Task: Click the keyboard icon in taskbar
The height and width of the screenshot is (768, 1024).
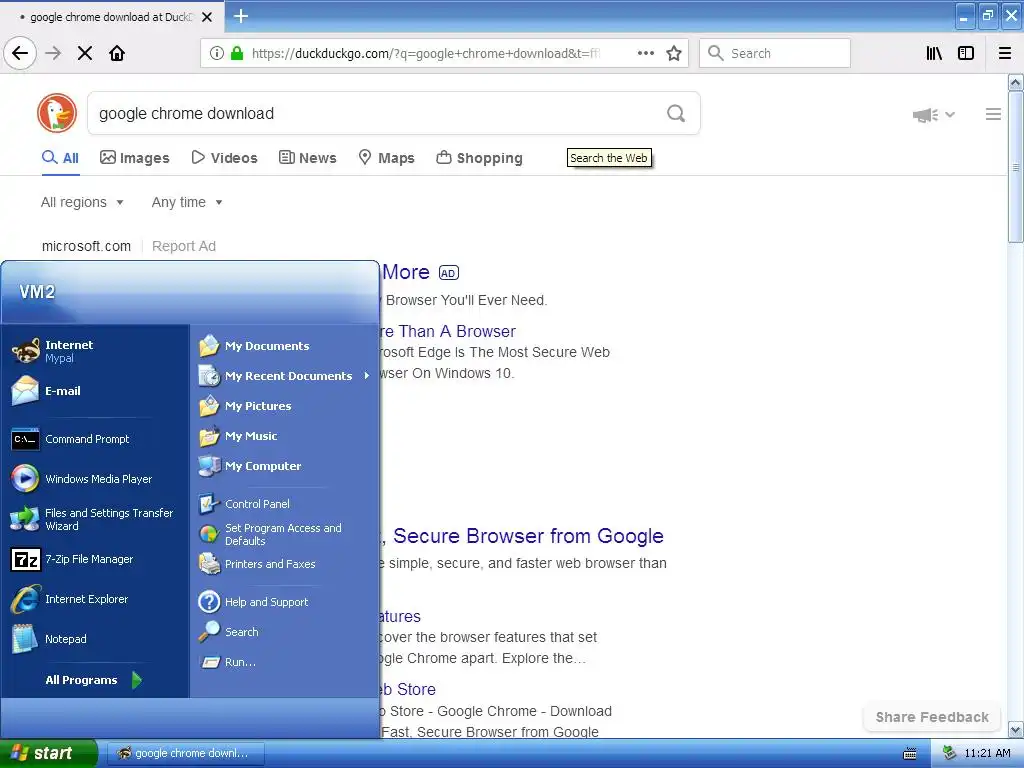Action: [x=909, y=754]
